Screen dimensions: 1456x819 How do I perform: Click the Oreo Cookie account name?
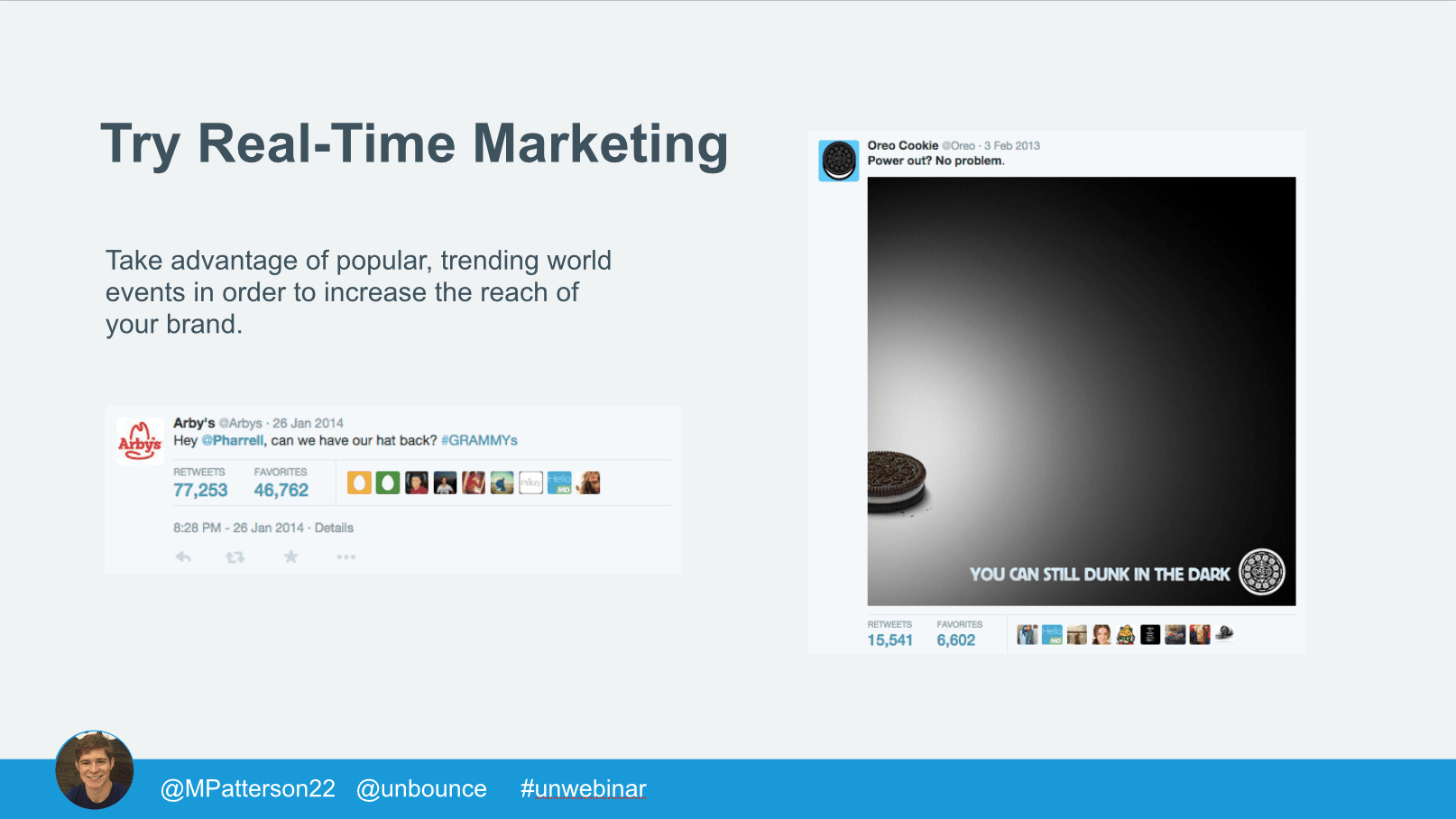click(903, 145)
